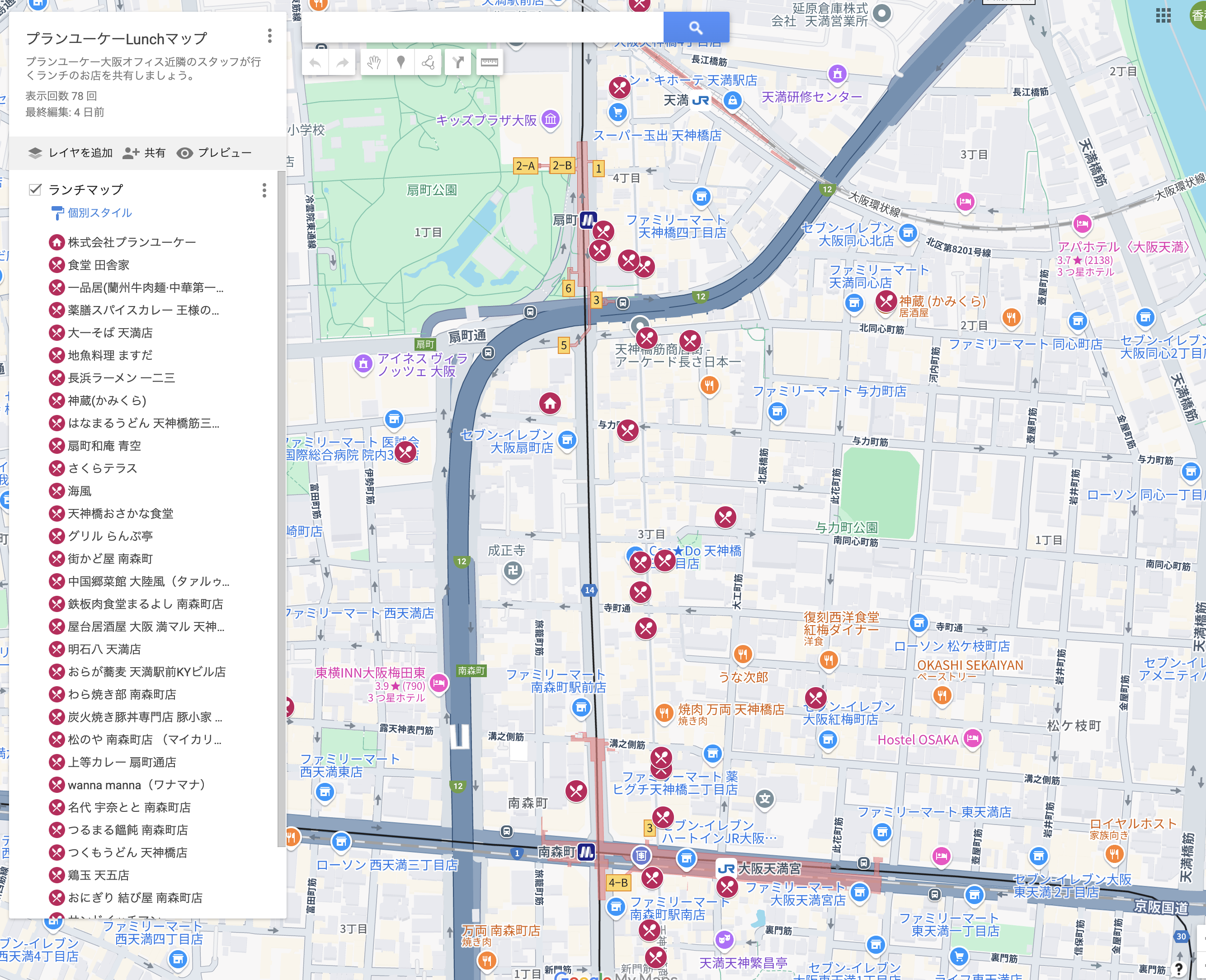This screenshot has width=1206, height=980.
Task: Click the map title プランユーケーLunchマップ
Action: [x=116, y=39]
